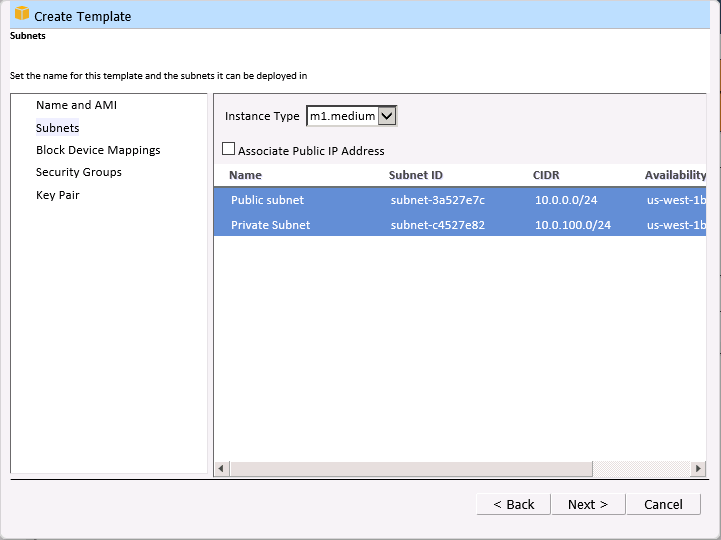Cancel the Create Template wizard

pos(663,504)
